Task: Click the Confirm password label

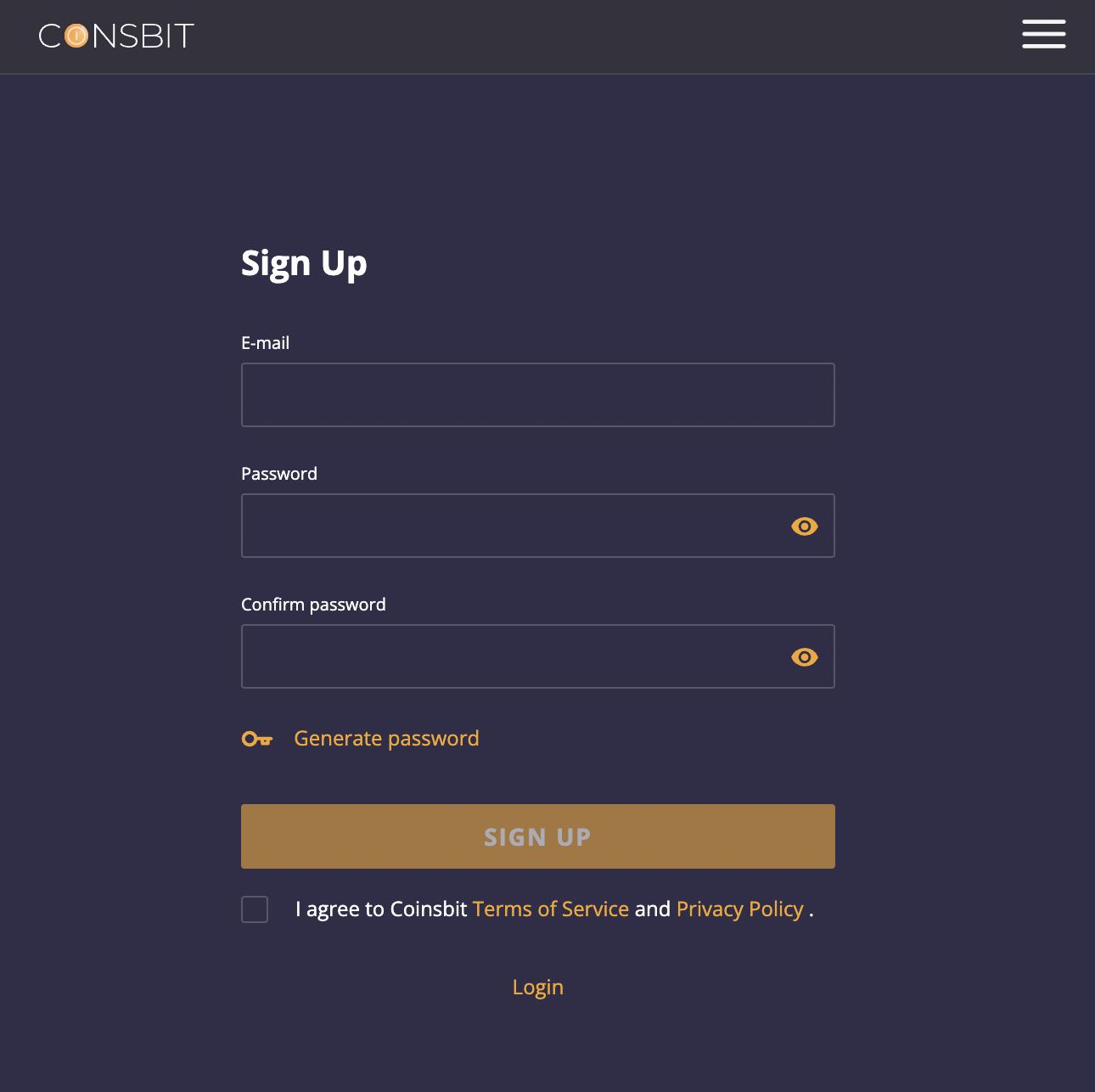Action: pyautogui.click(x=313, y=605)
